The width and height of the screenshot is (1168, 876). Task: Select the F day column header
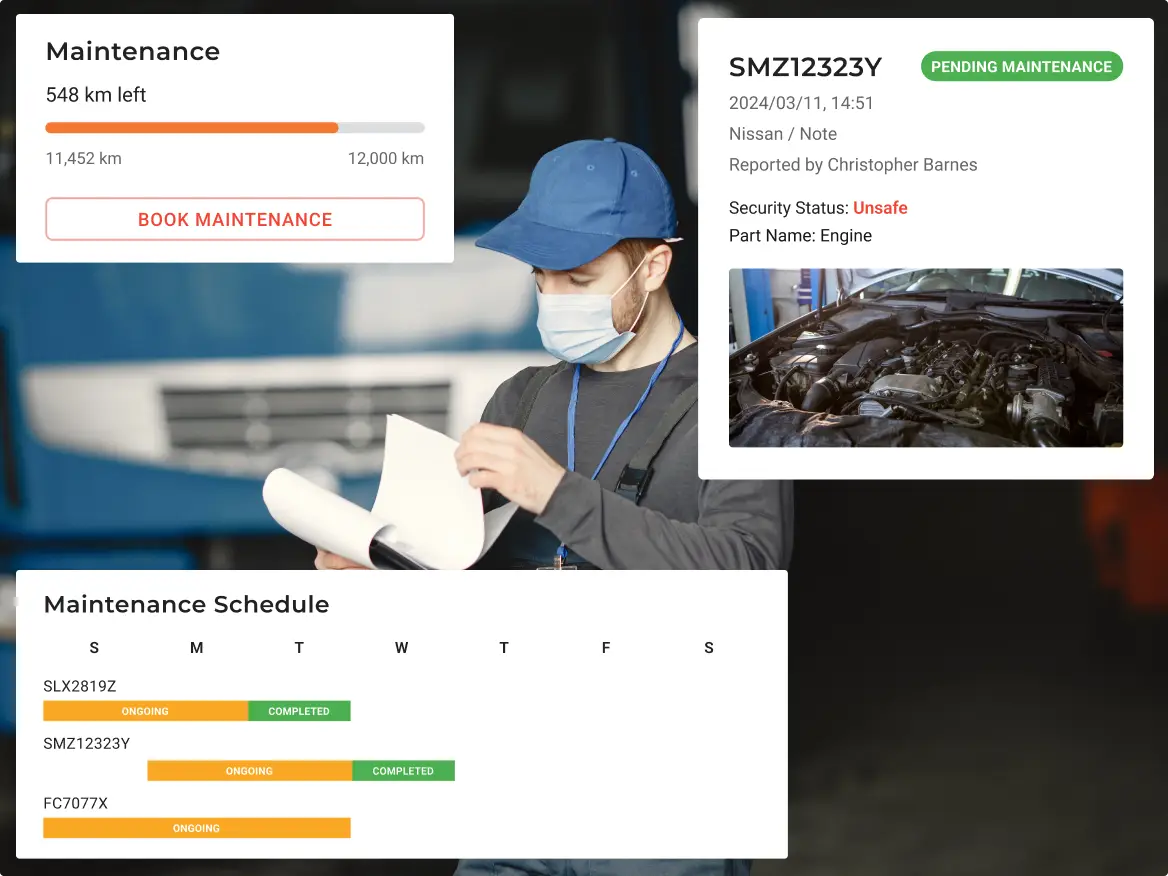pyautogui.click(x=606, y=648)
